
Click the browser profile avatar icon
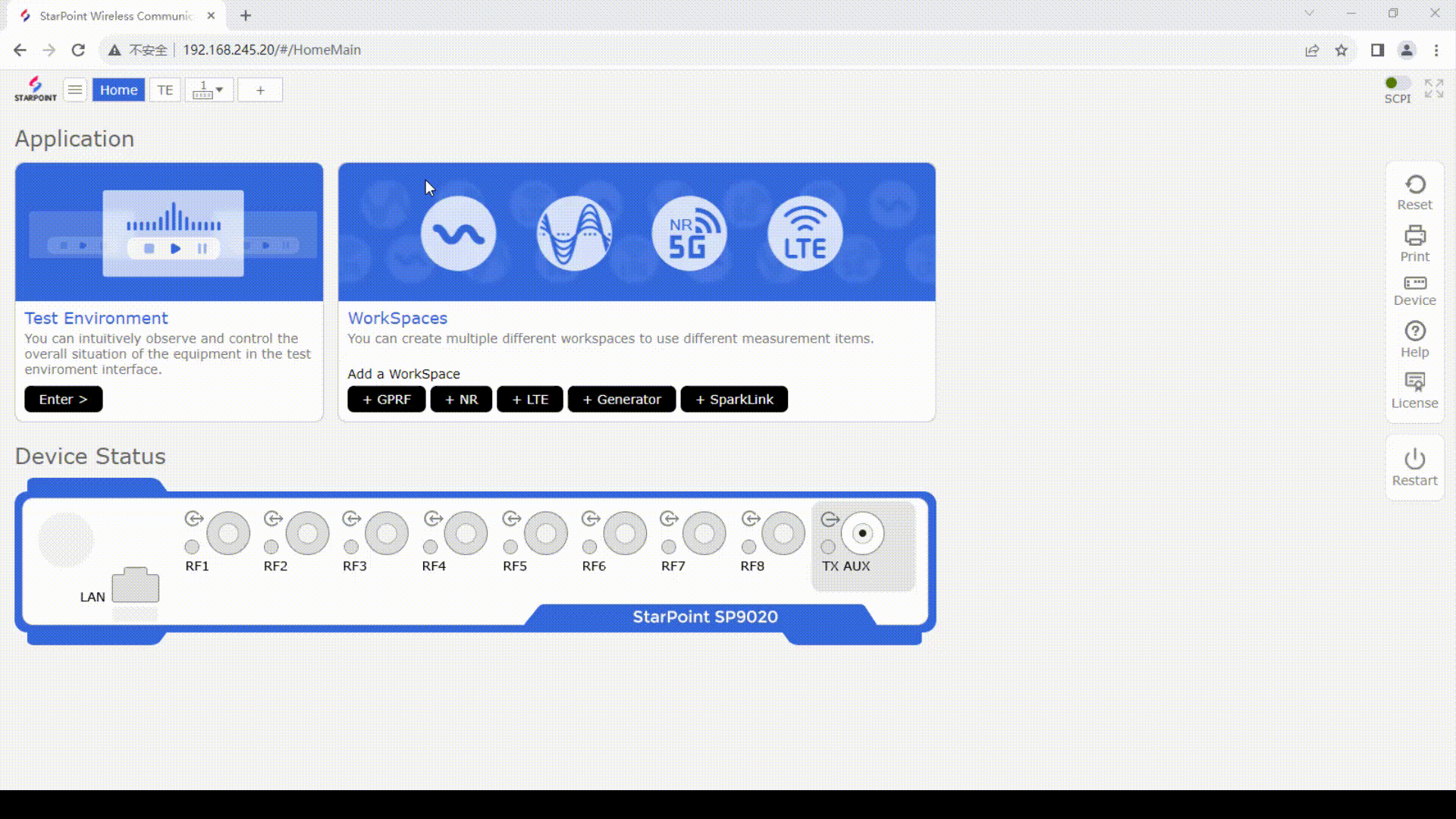click(x=1407, y=50)
